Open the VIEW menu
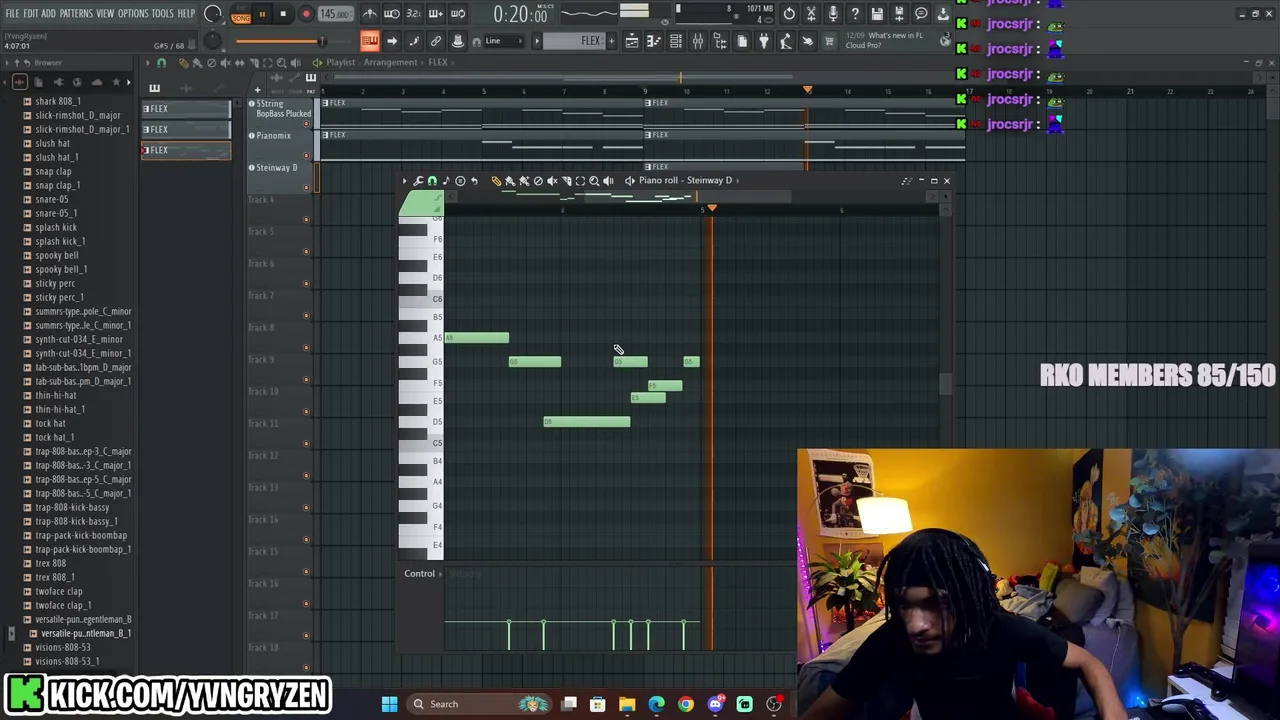The width and height of the screenshot is (1280, 720). 105,13
